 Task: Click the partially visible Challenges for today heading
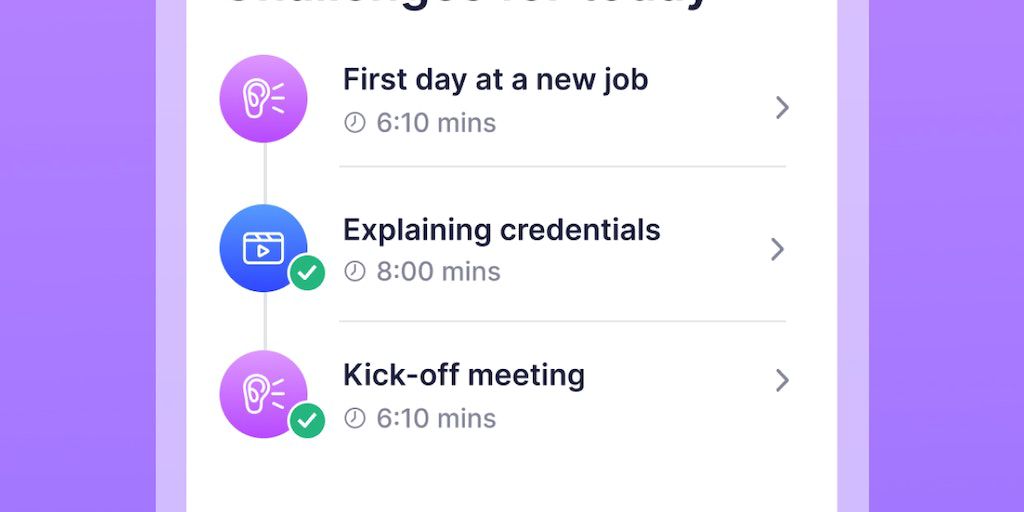click(x=465, y=5)
